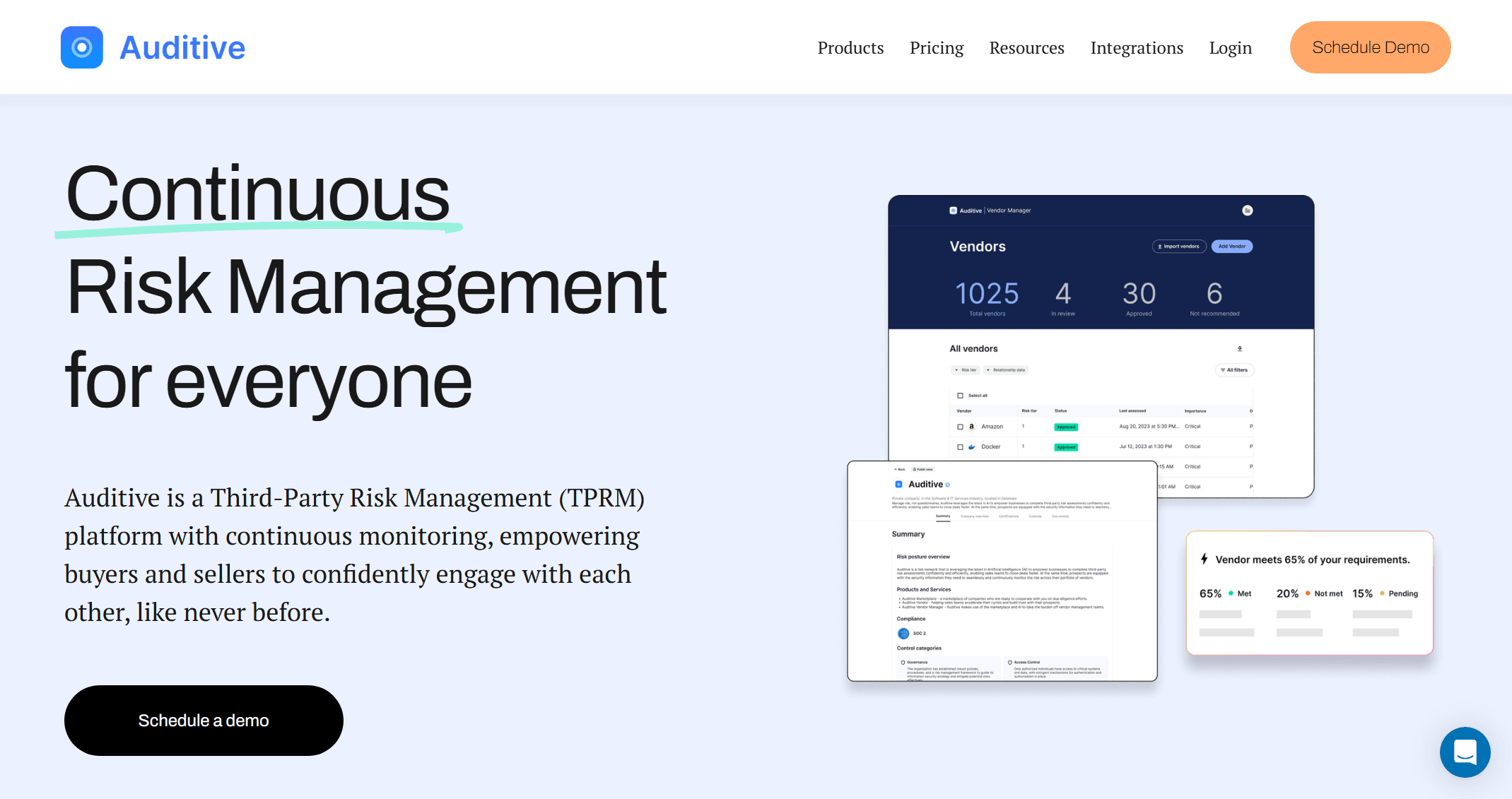Open the Products menu item
This screenshot has height=799, width=1512.
(850, 47)
